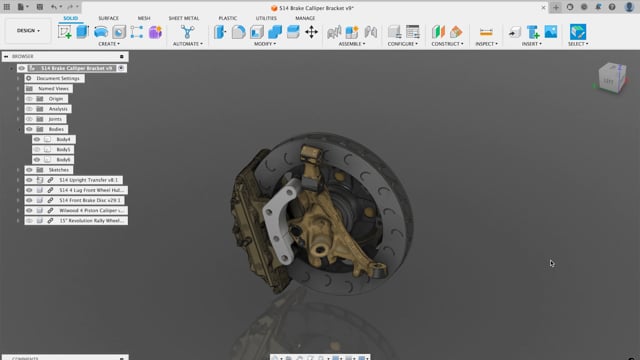The image size is (640, 360).
Task: Show Body5 in the browser
Action: 37,149
